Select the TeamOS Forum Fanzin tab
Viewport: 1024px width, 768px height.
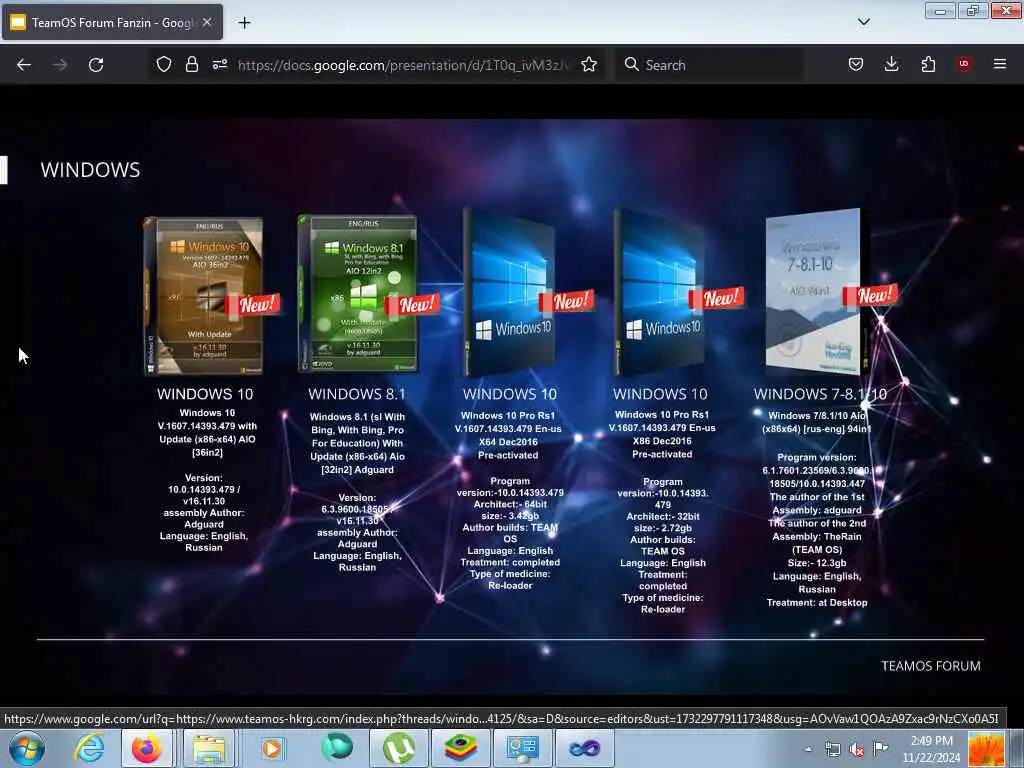click(x=112, y=22)
